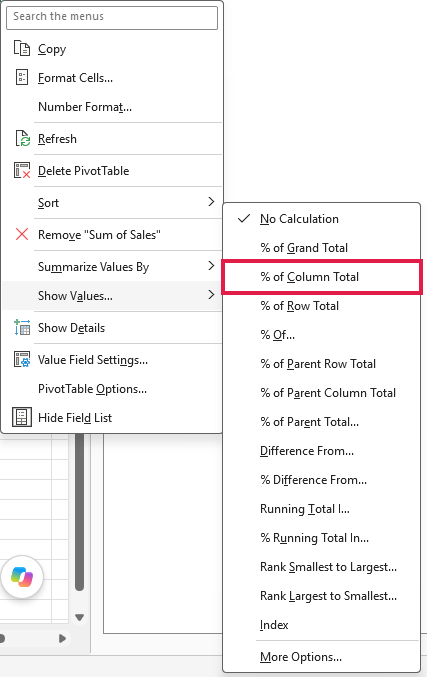Image resolution: width=427 pixels, height=677 pixels.
Task: Select the % Of... option
Action: [278, 335]
